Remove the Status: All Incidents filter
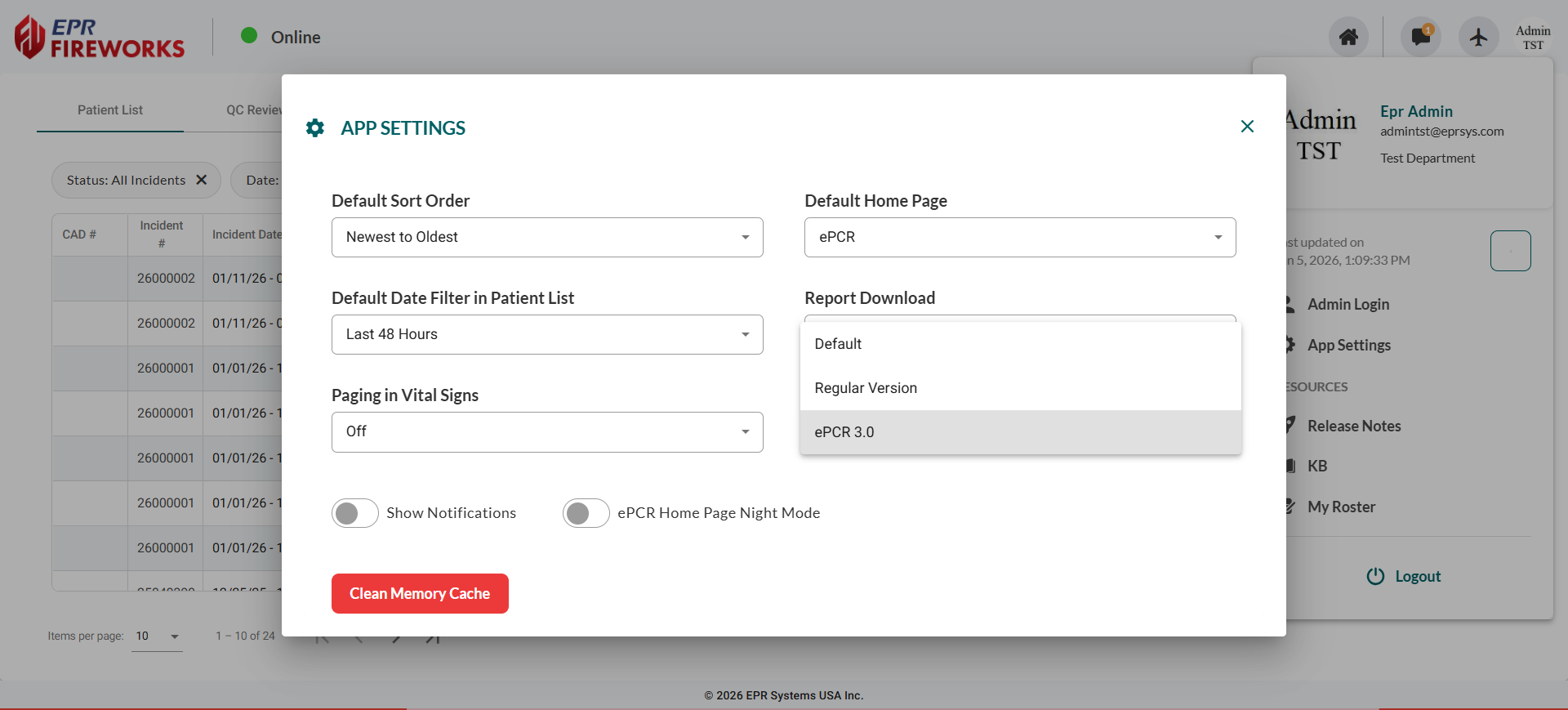The height and width of the screenshot is (710, 1568). (x=202, y=180)
